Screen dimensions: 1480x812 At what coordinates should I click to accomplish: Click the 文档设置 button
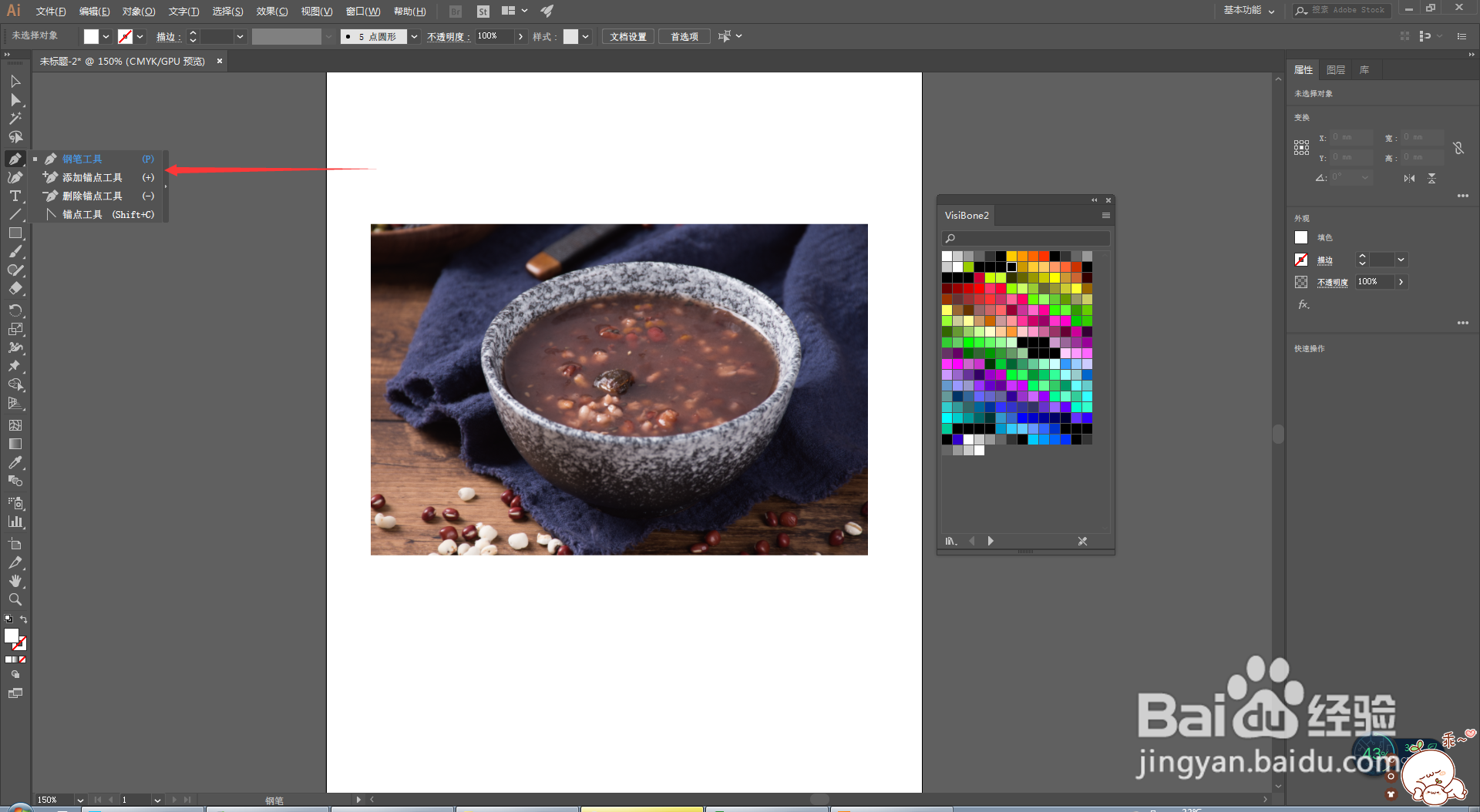click(x=628, y=36)
